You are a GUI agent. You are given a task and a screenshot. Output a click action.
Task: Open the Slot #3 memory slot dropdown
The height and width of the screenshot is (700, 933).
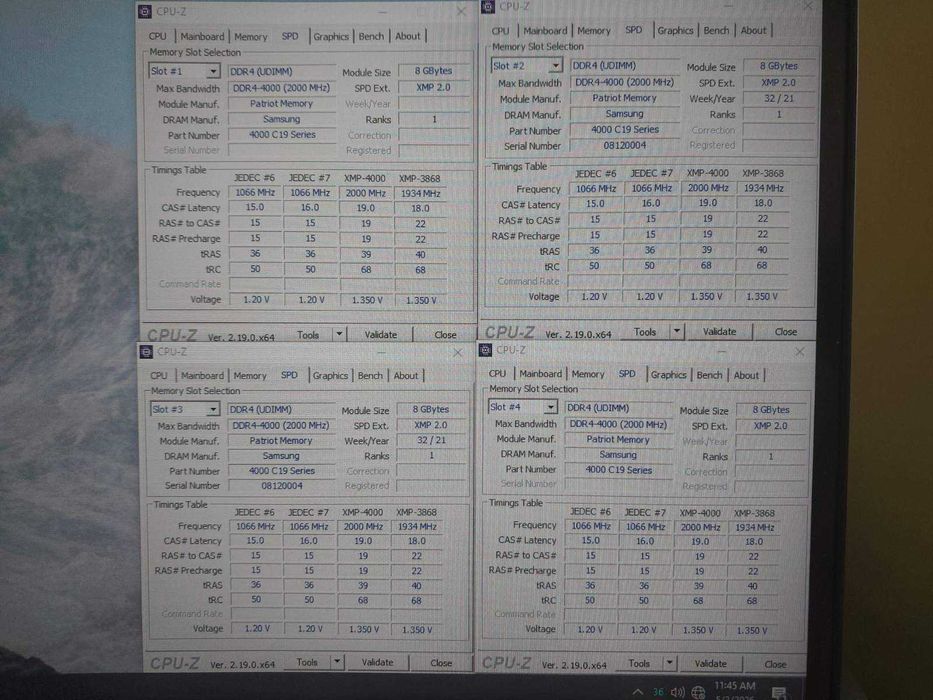[x=186, y=409]
